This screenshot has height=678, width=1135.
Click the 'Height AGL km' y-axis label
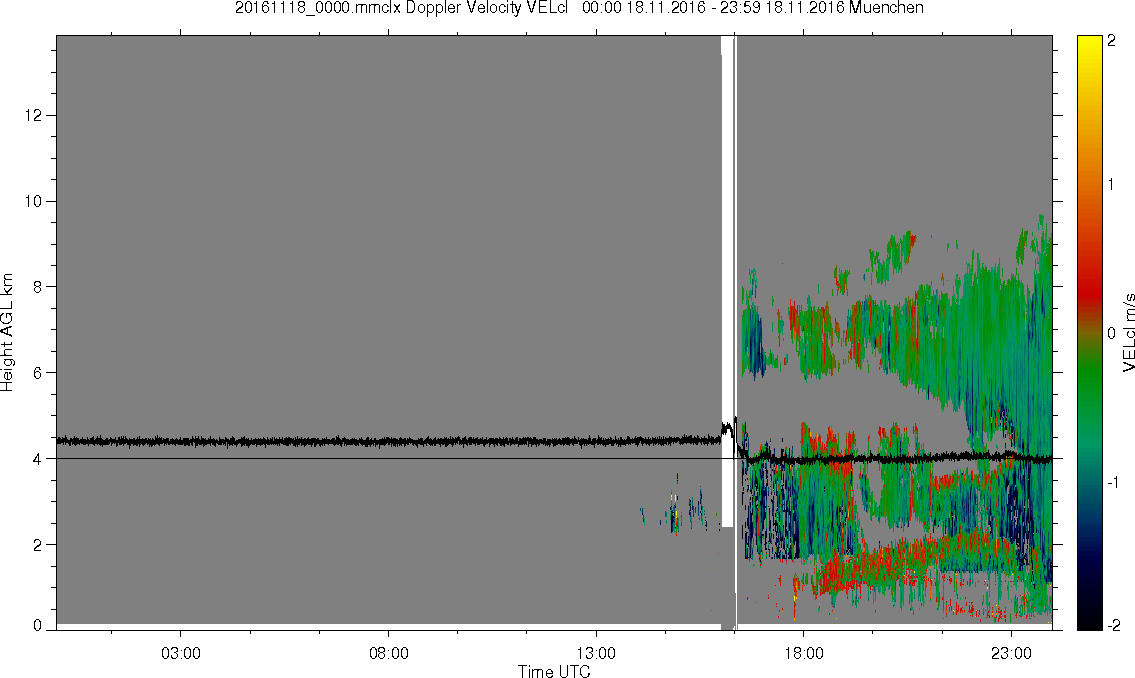7,333
